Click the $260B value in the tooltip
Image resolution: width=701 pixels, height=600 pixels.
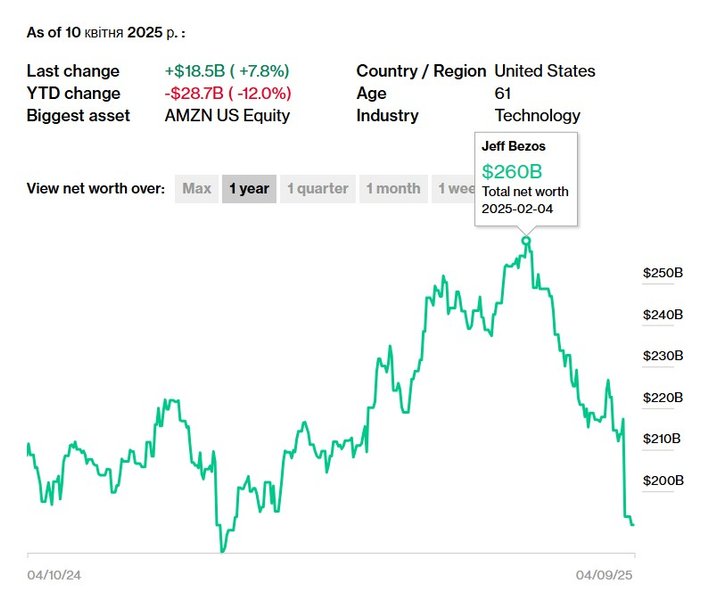pyautogui.click(x=511, y=170)
